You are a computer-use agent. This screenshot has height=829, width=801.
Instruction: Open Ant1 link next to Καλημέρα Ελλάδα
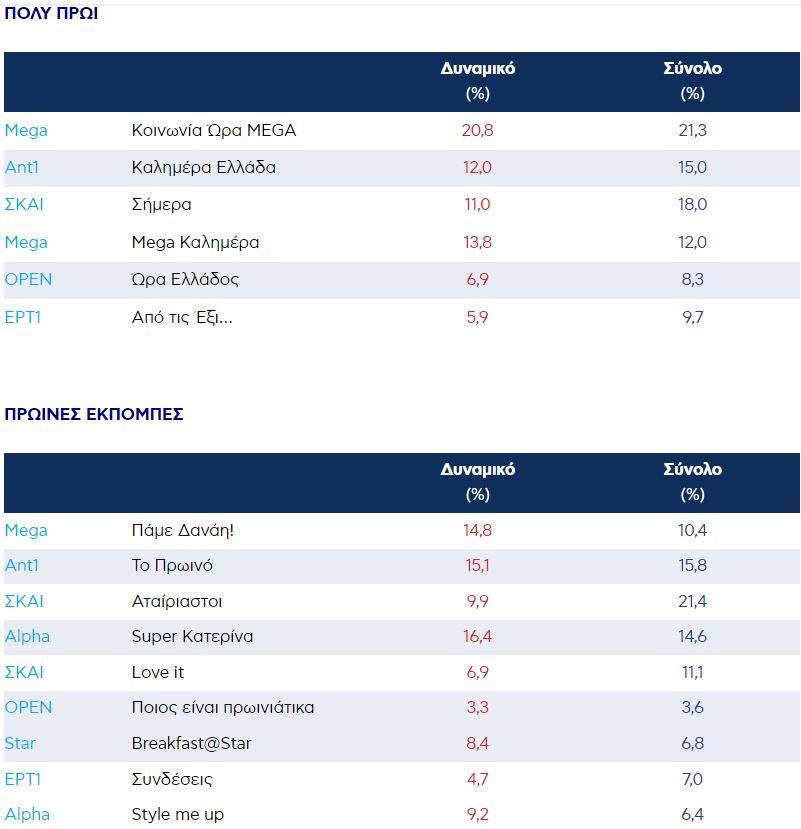click(x=22, y=167)
